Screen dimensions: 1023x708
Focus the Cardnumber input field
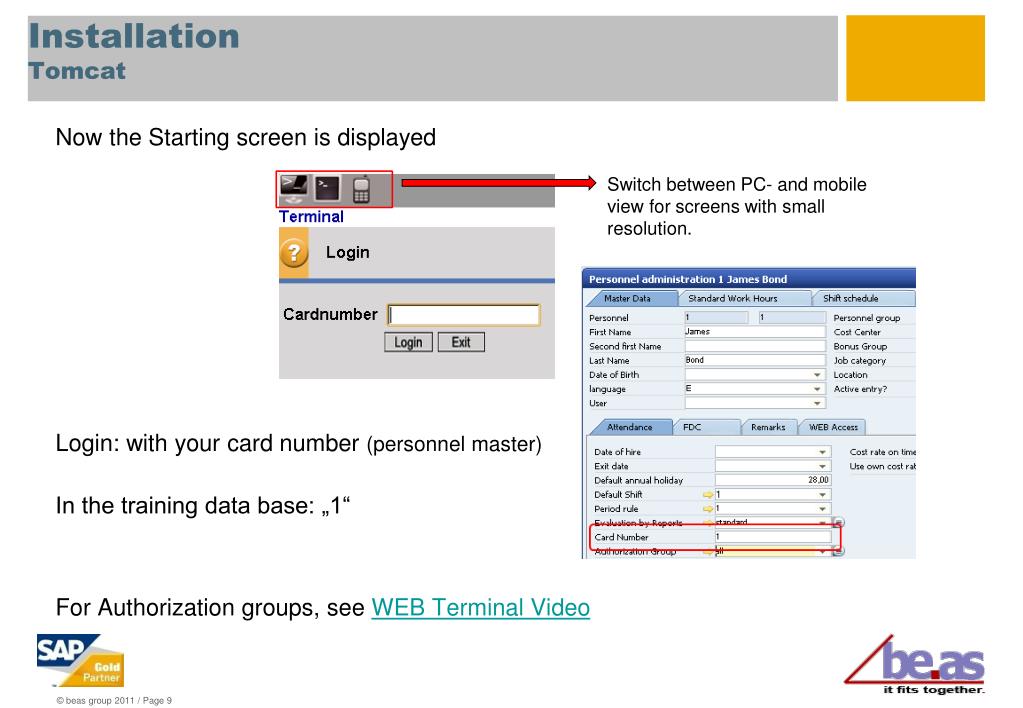pos(464,315)
